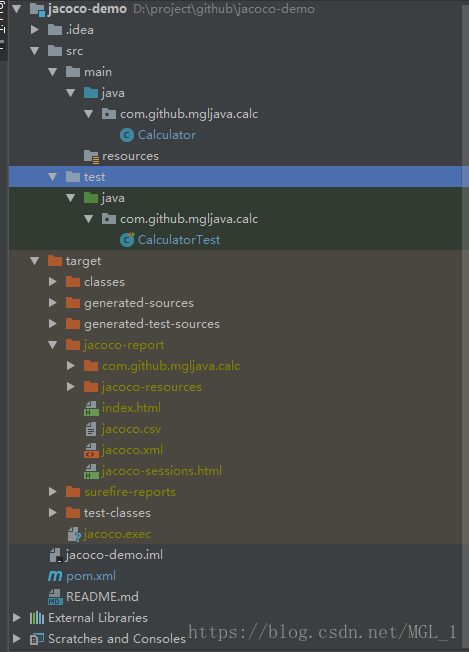Select the jacoco.xml file name
This screenshot has height=652, width=469.
132,450
